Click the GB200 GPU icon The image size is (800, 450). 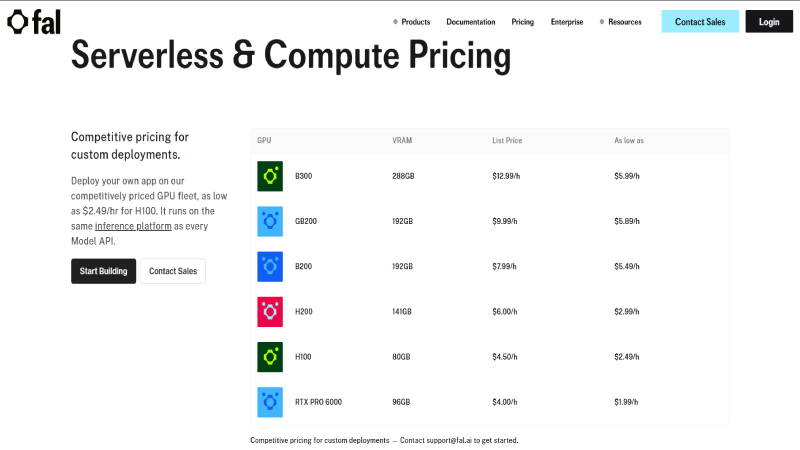click(270, 221)
